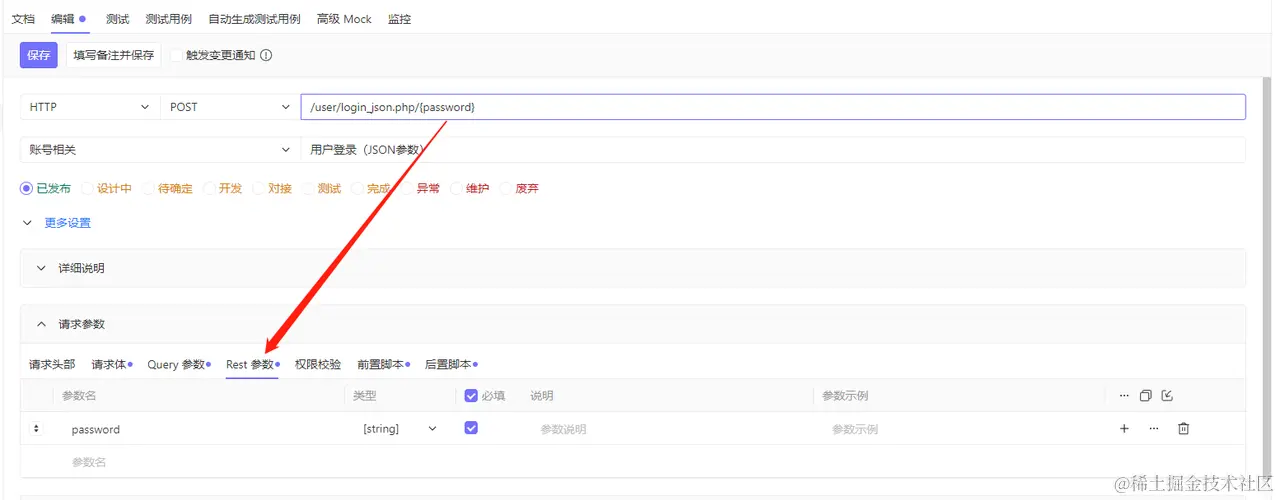This screenshot has height=500, width=1280.
Task: Open the 测试用例 tab
Action: [x=168, y=19]
